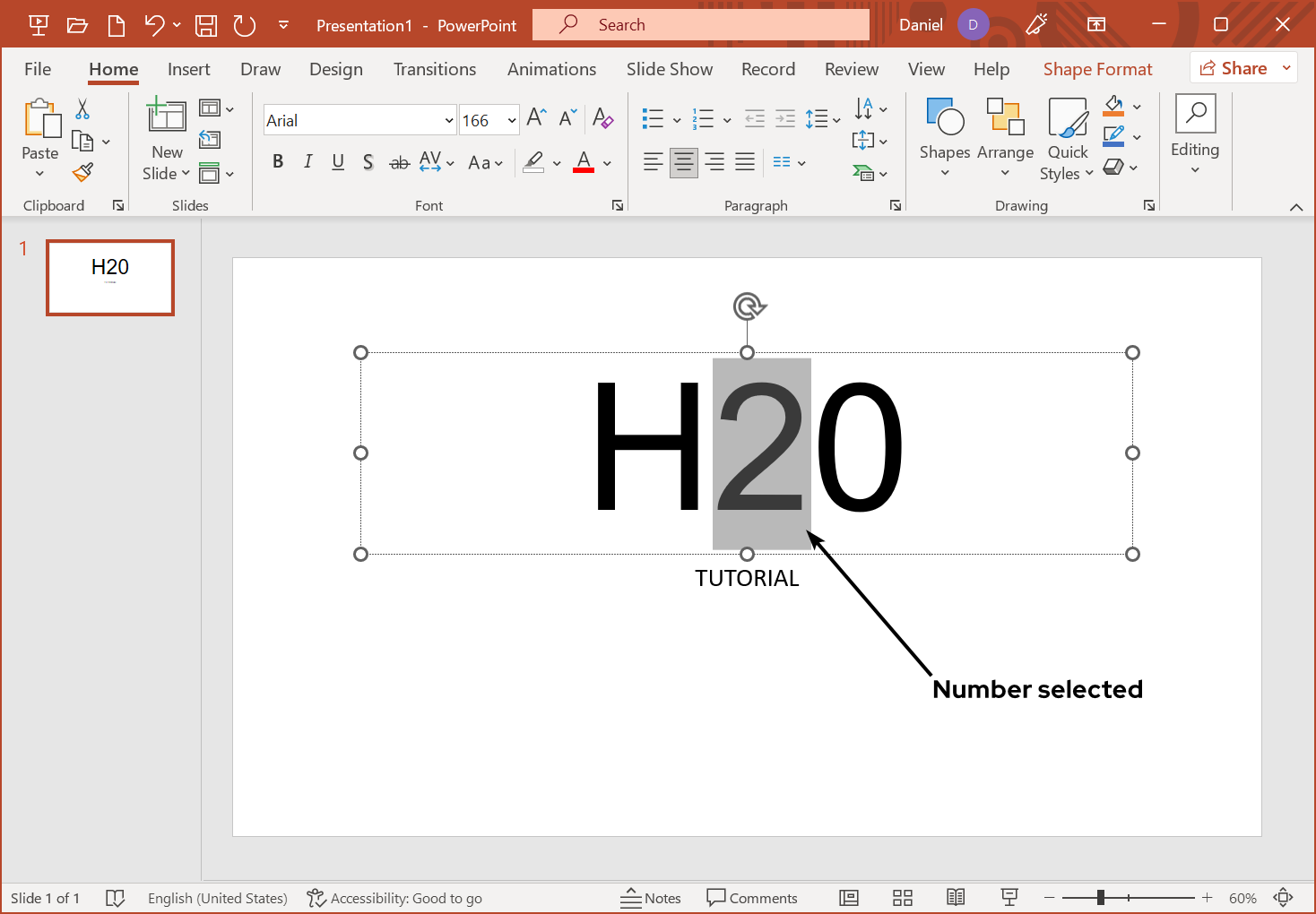Viewport: 1316px width, 914px height.
Task: Center align the text
Action: pyautogui.click(x=683, y=162)
